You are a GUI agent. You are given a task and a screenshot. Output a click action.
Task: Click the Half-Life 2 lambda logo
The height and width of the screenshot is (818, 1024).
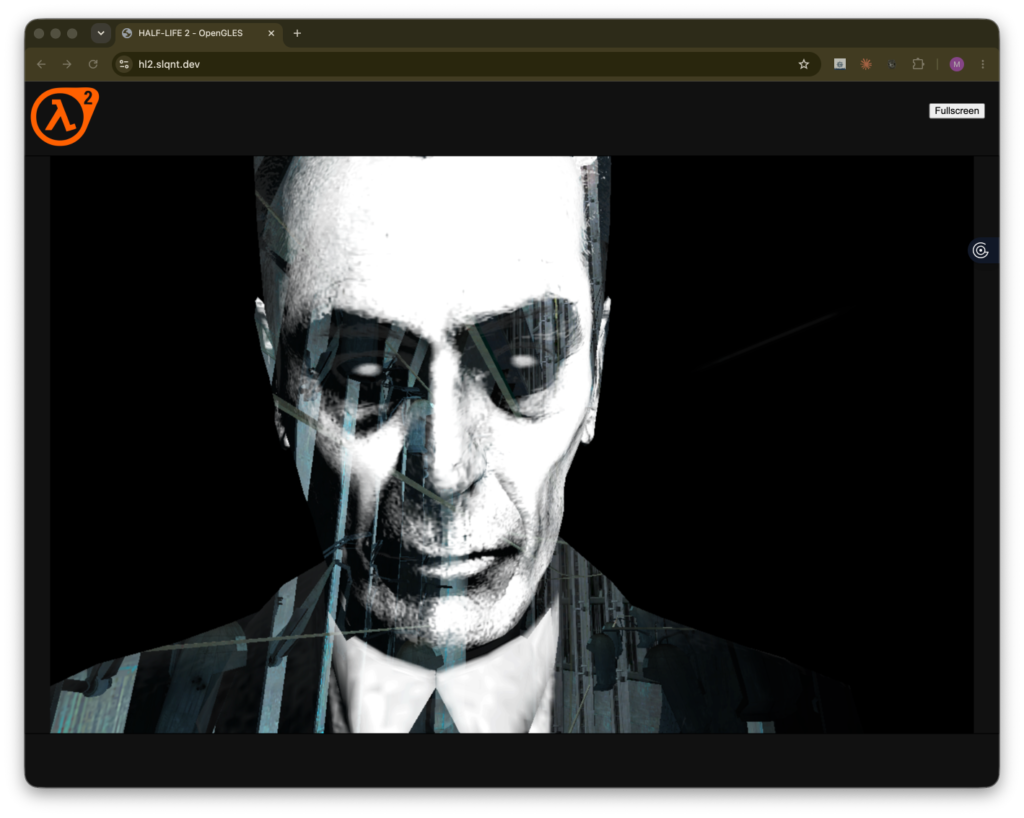click(64, 116)
